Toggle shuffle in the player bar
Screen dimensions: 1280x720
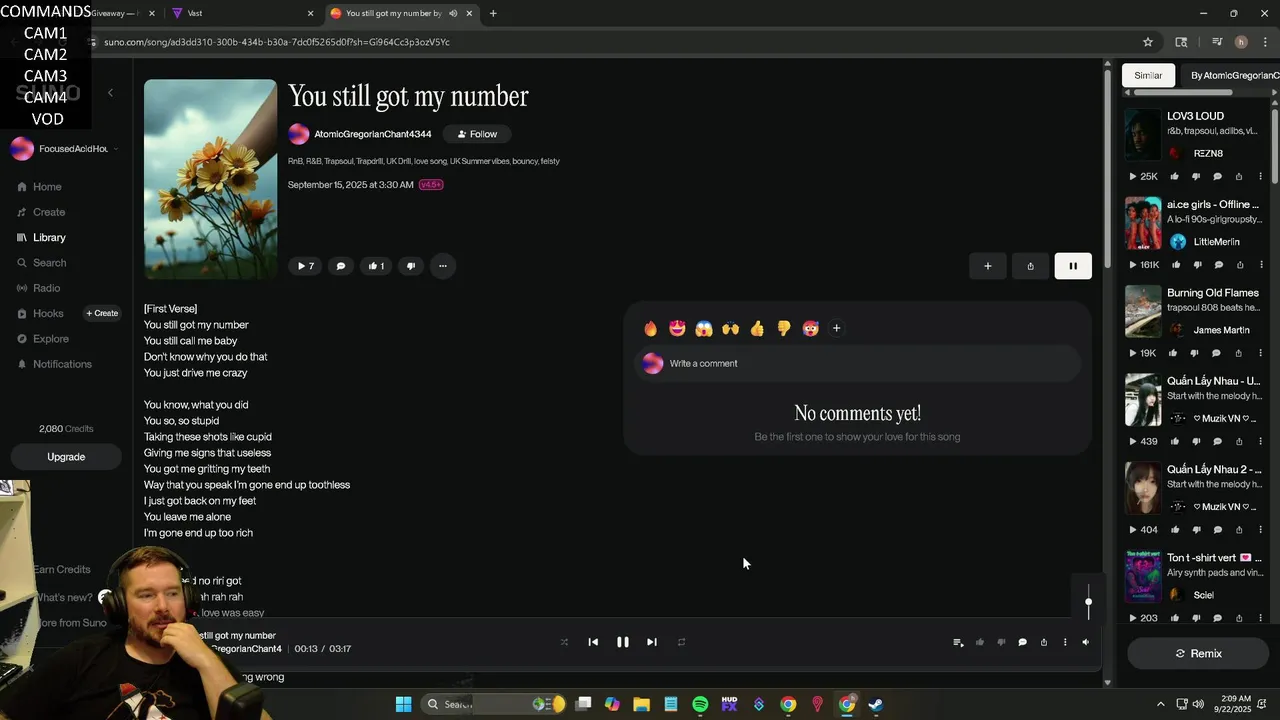click(564, 642)
